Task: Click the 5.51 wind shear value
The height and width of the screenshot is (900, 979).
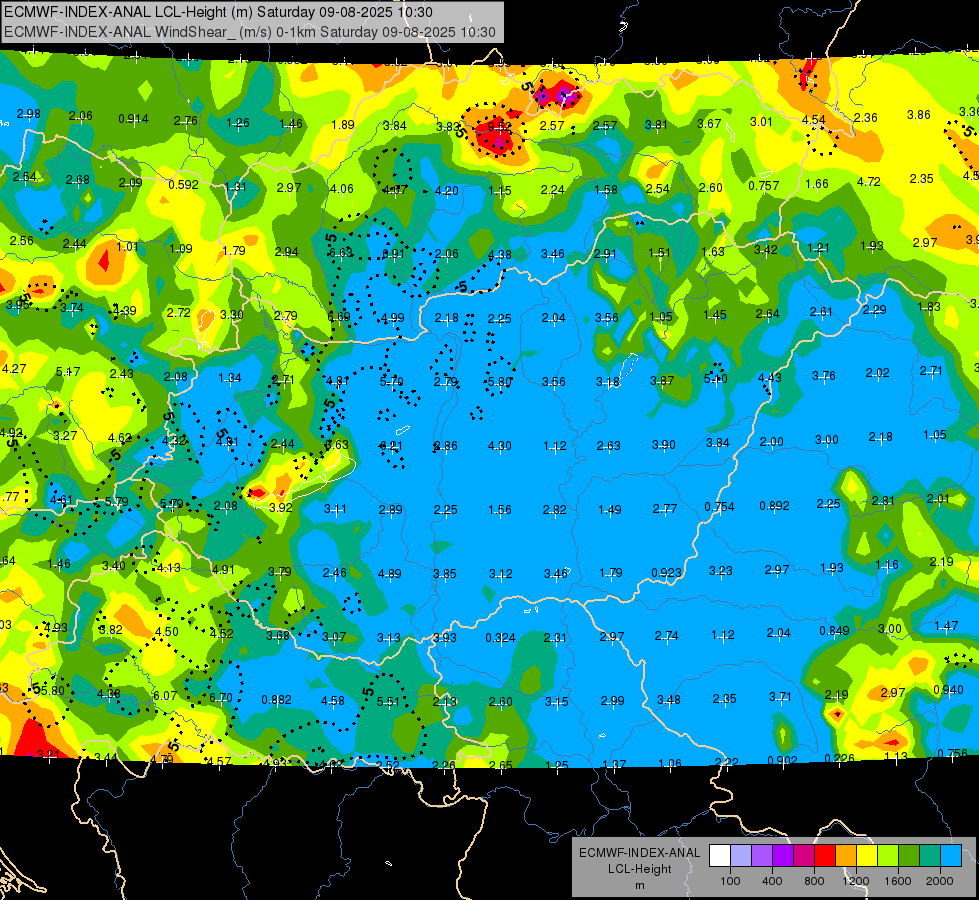Action: click(388, 702)
